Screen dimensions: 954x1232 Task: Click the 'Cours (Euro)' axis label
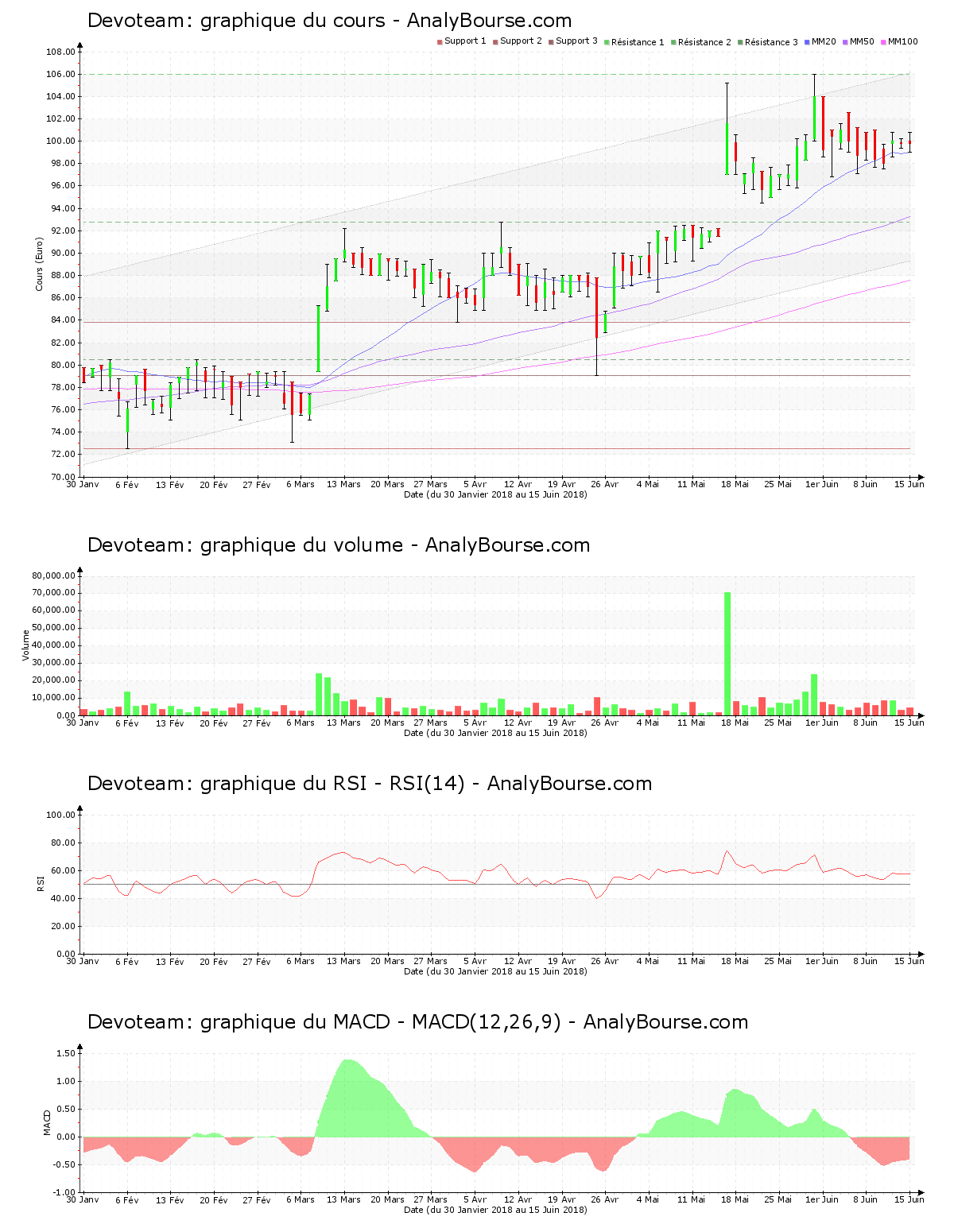pos(39,264)
